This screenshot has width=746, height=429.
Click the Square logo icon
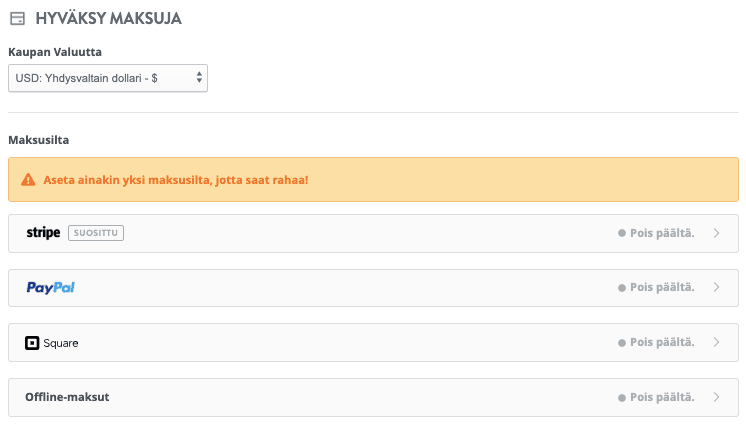32,343
